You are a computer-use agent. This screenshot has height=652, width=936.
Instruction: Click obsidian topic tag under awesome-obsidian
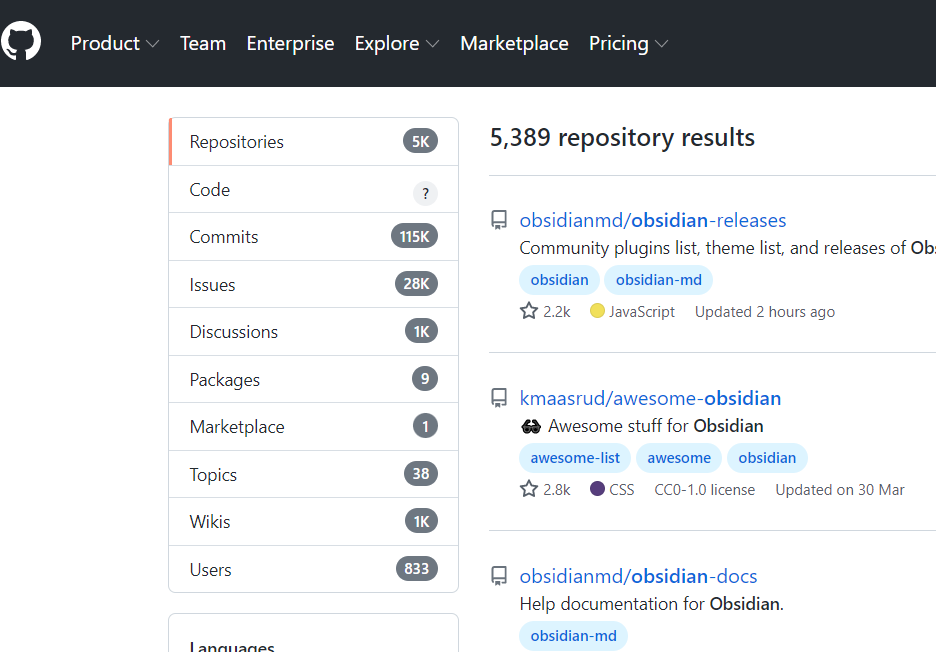[767, 458]
